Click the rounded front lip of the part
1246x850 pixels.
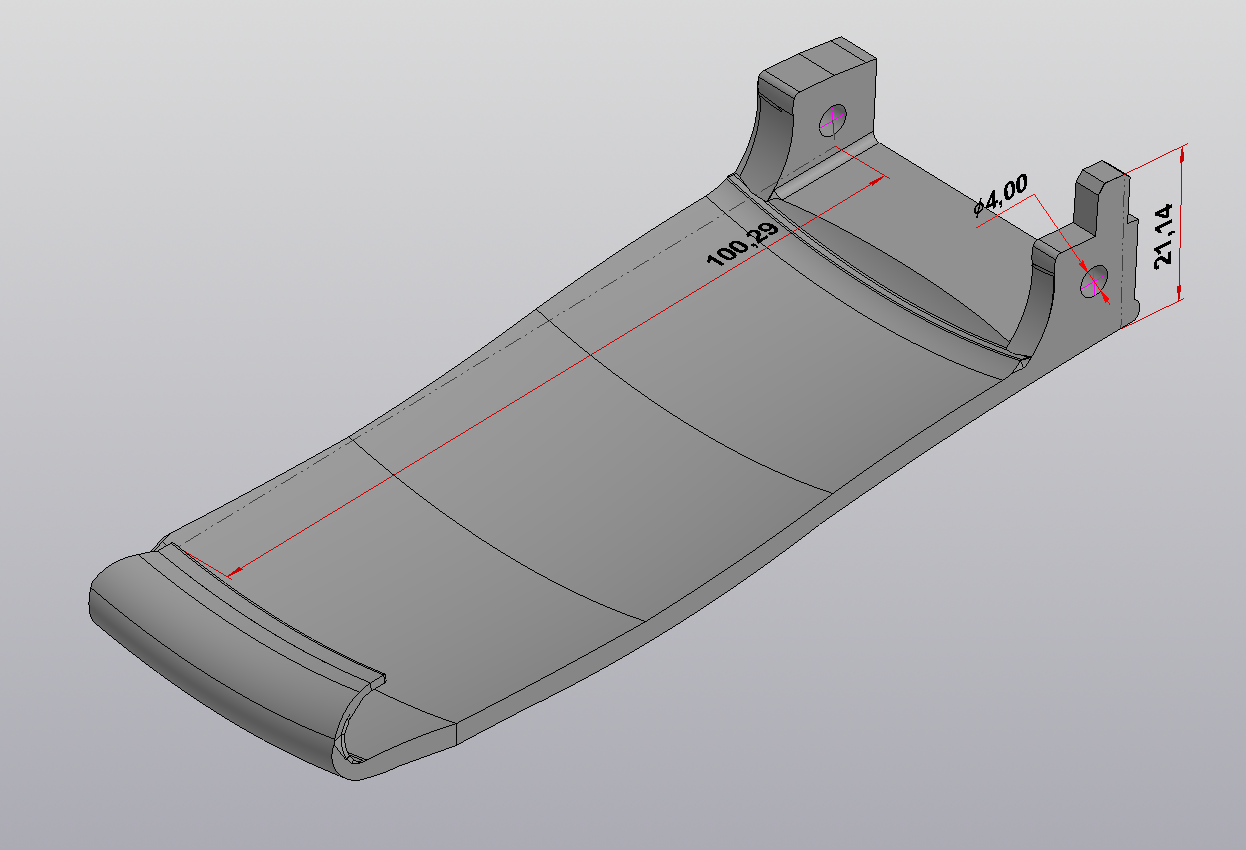(200, 660)
